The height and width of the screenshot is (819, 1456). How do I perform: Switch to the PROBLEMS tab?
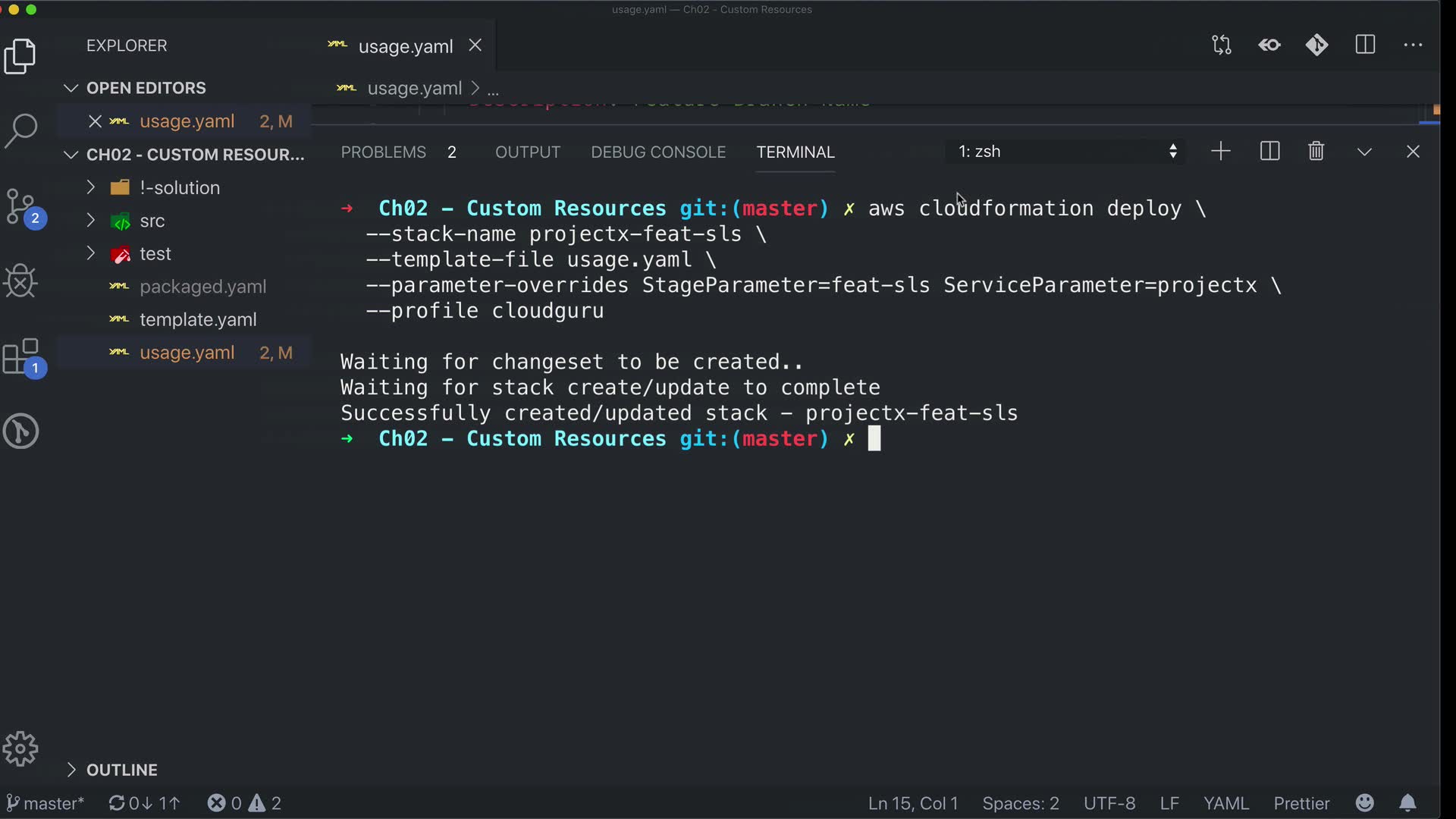point(383,152)
